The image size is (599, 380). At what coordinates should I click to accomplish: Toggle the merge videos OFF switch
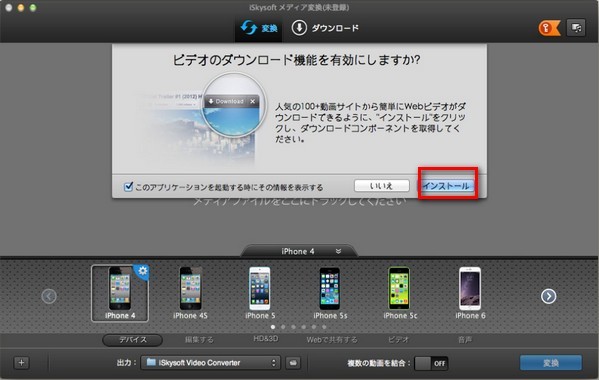pyautogui.click(x=431, y=363)
